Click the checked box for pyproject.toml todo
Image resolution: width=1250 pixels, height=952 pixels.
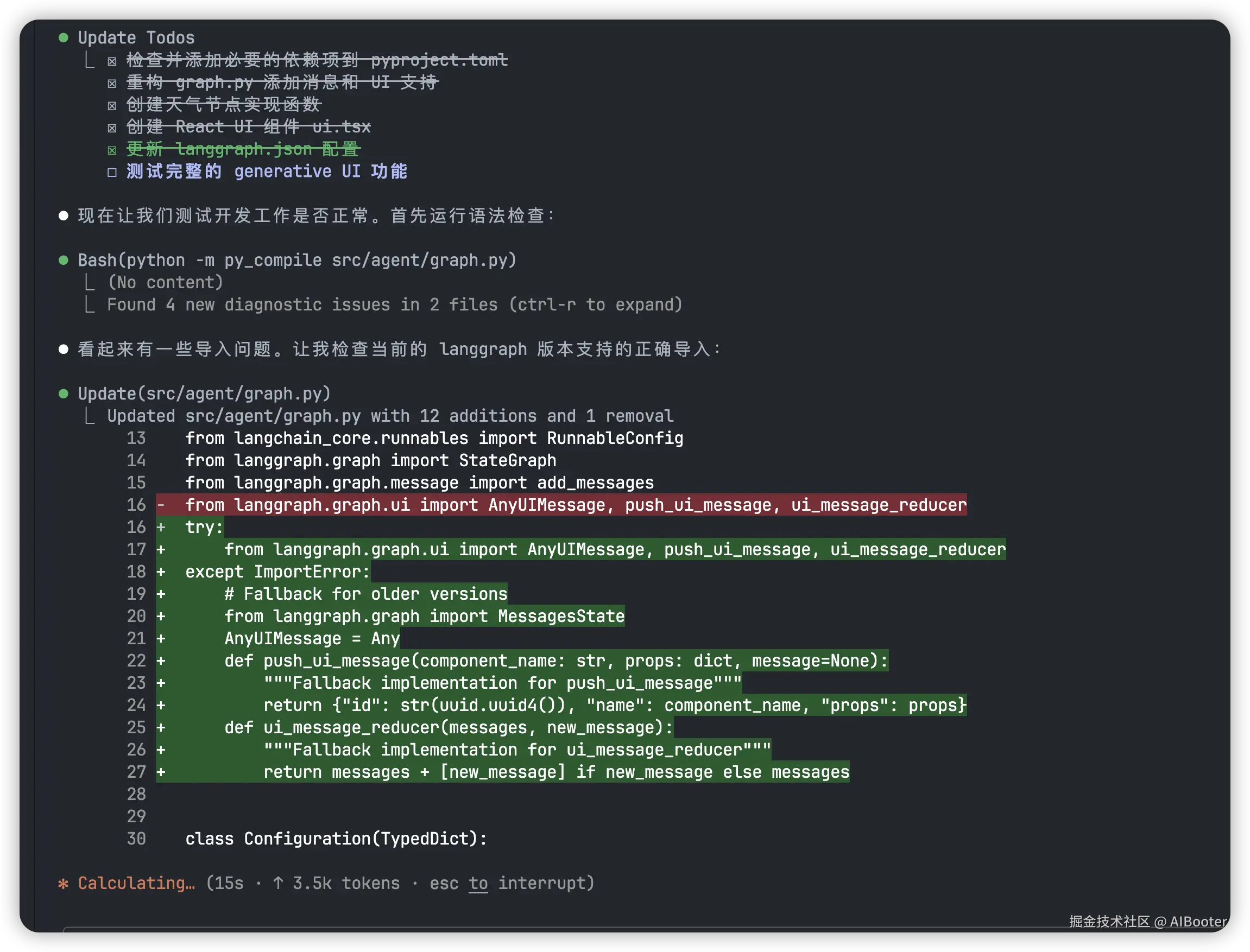pyautogui.click(x=112, y=61)
